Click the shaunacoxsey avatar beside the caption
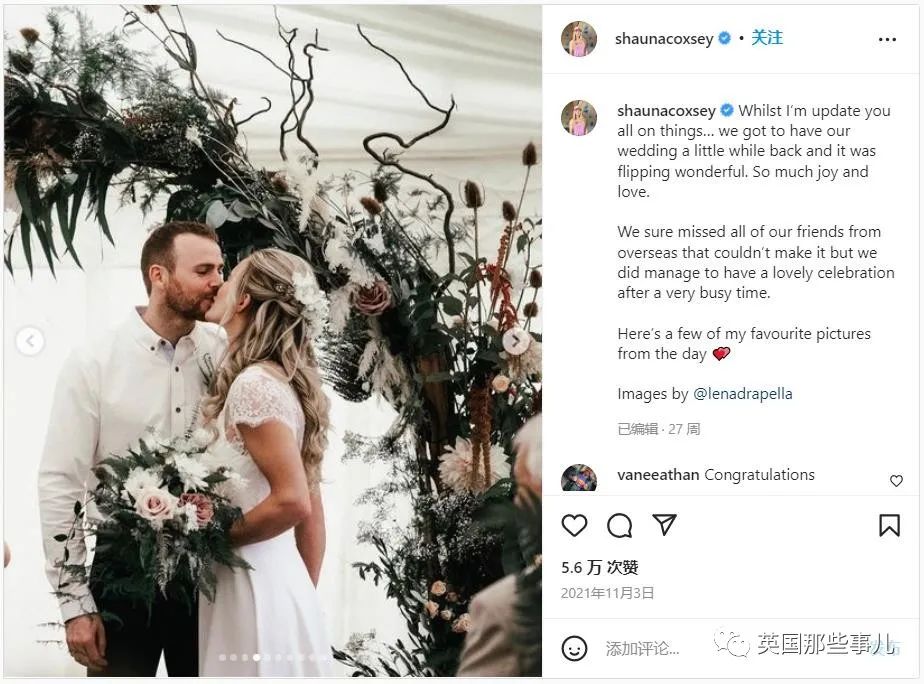The height and width of the screenshot is (684, 924). (579, 117)
